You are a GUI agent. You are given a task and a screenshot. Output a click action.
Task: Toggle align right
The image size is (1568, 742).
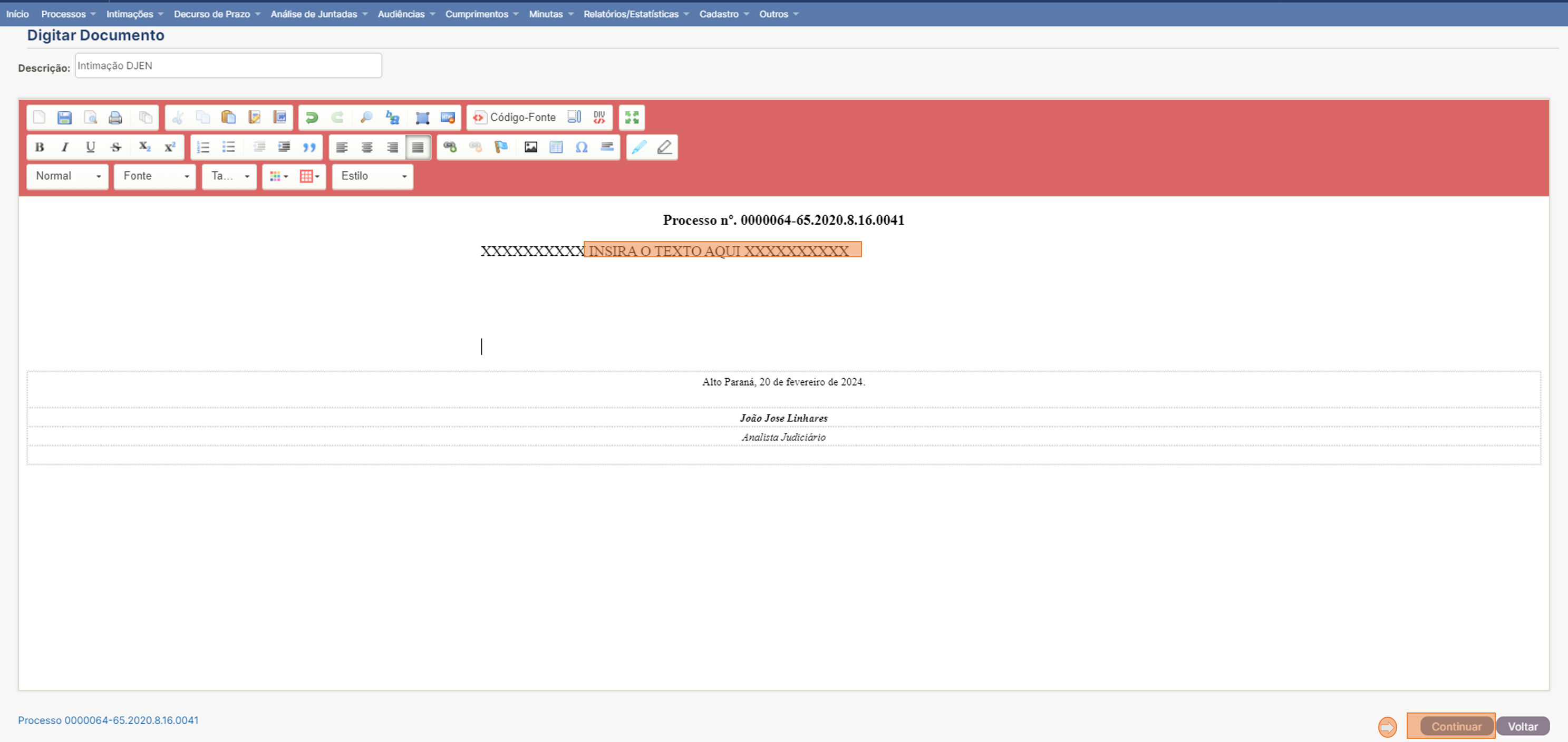point(393,147)
